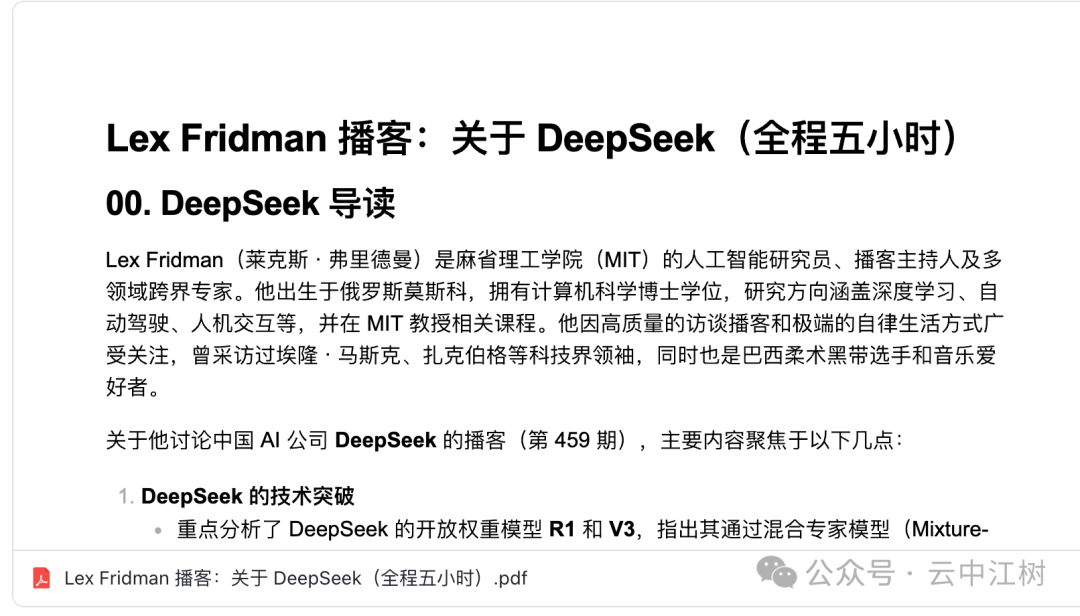Click the WeChat logo in the watermark
Screen dimensions: 1080x616
[777, 573]
